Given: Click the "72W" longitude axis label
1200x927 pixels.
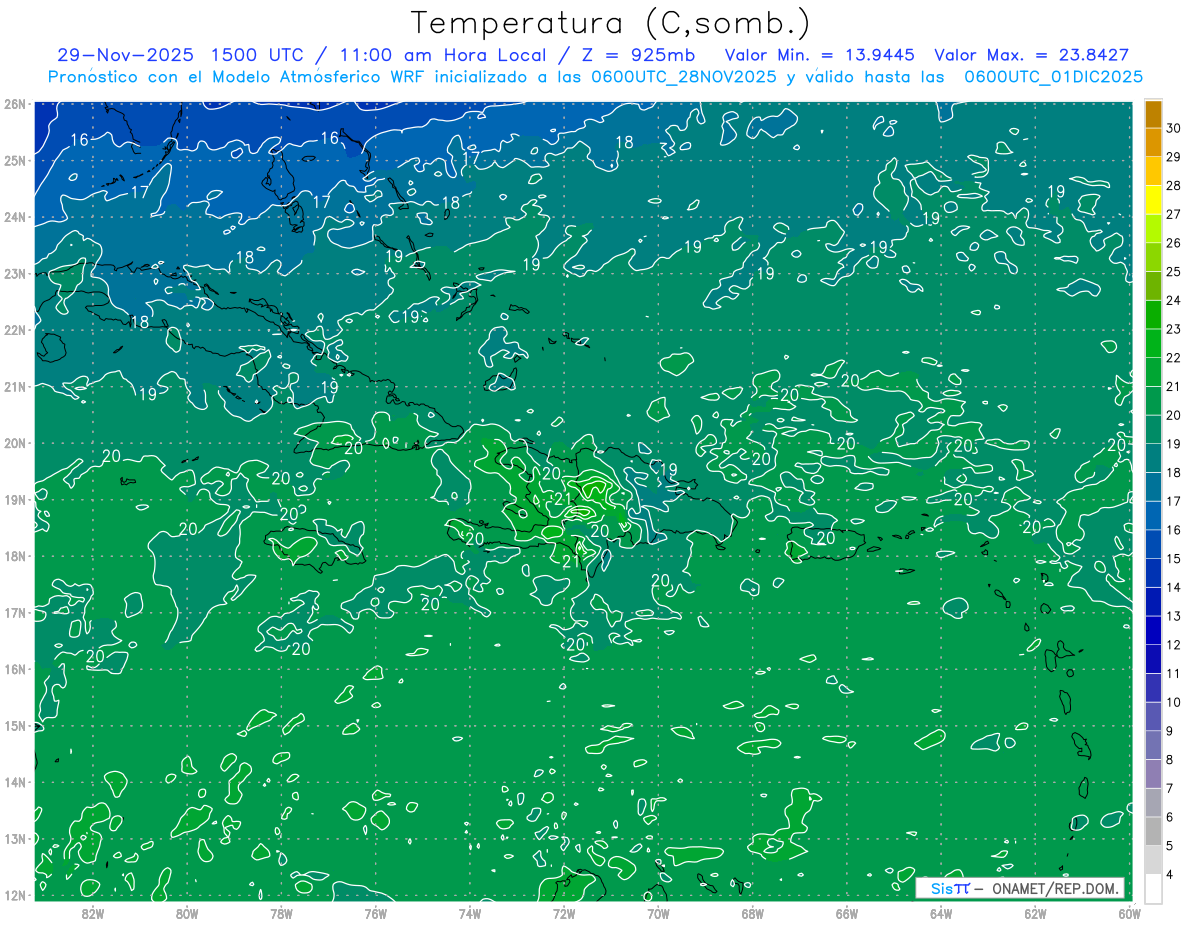Looking at the screenshot, I should 564,913.
